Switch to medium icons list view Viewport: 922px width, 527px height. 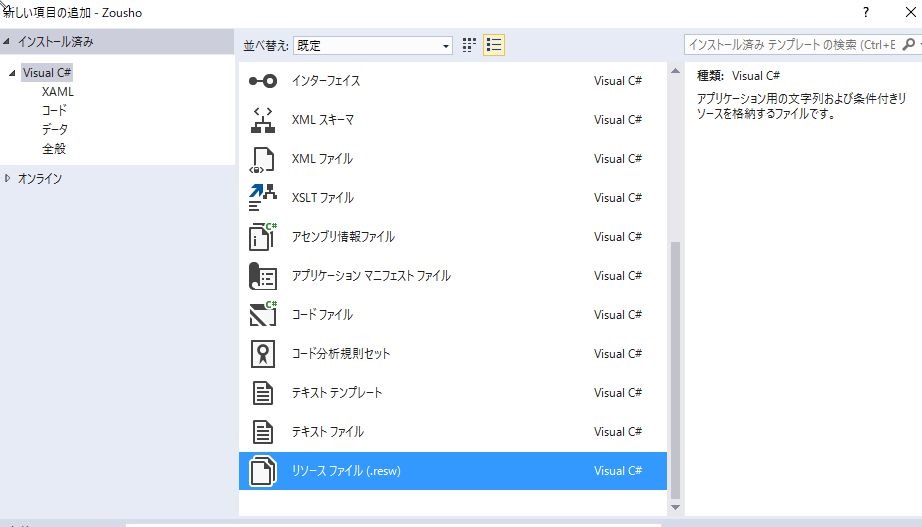pyautogui.click(x=494, y=45)
